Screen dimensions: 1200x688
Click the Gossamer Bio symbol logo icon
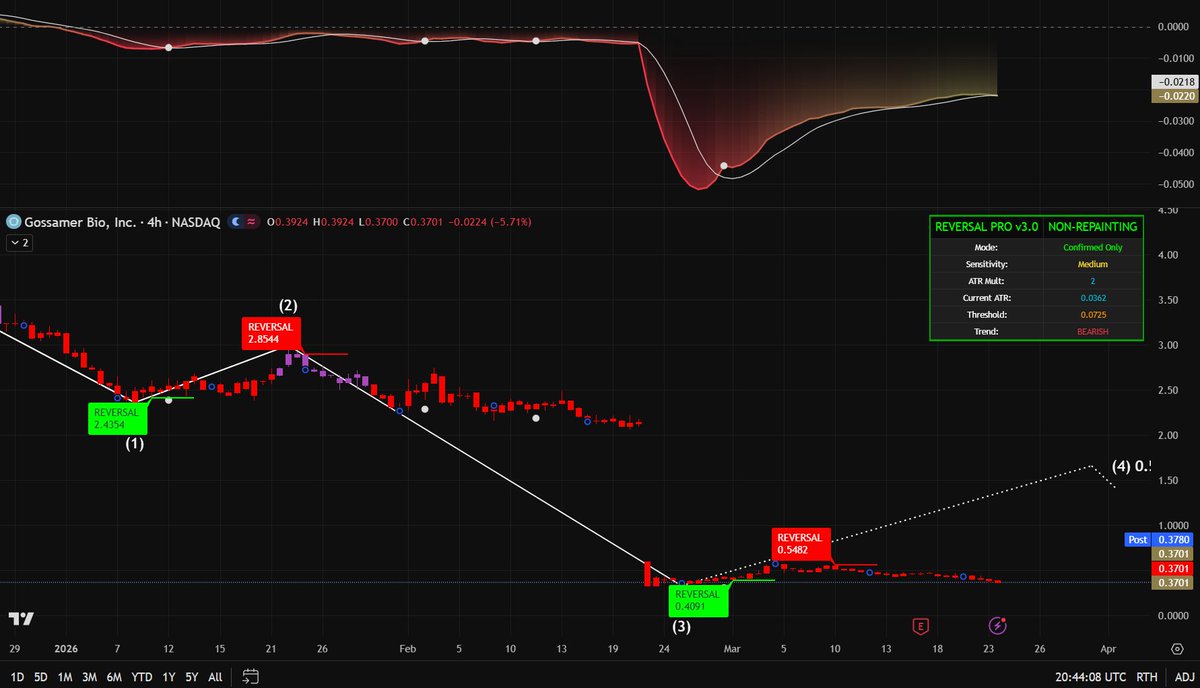14,221
